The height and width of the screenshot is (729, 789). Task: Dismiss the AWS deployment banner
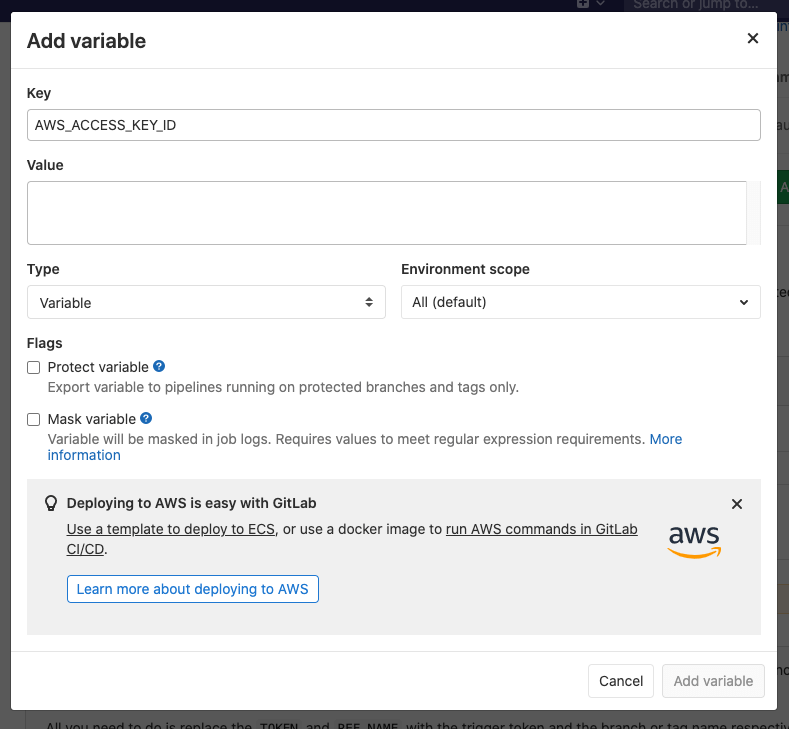click(x=737, y=504)
